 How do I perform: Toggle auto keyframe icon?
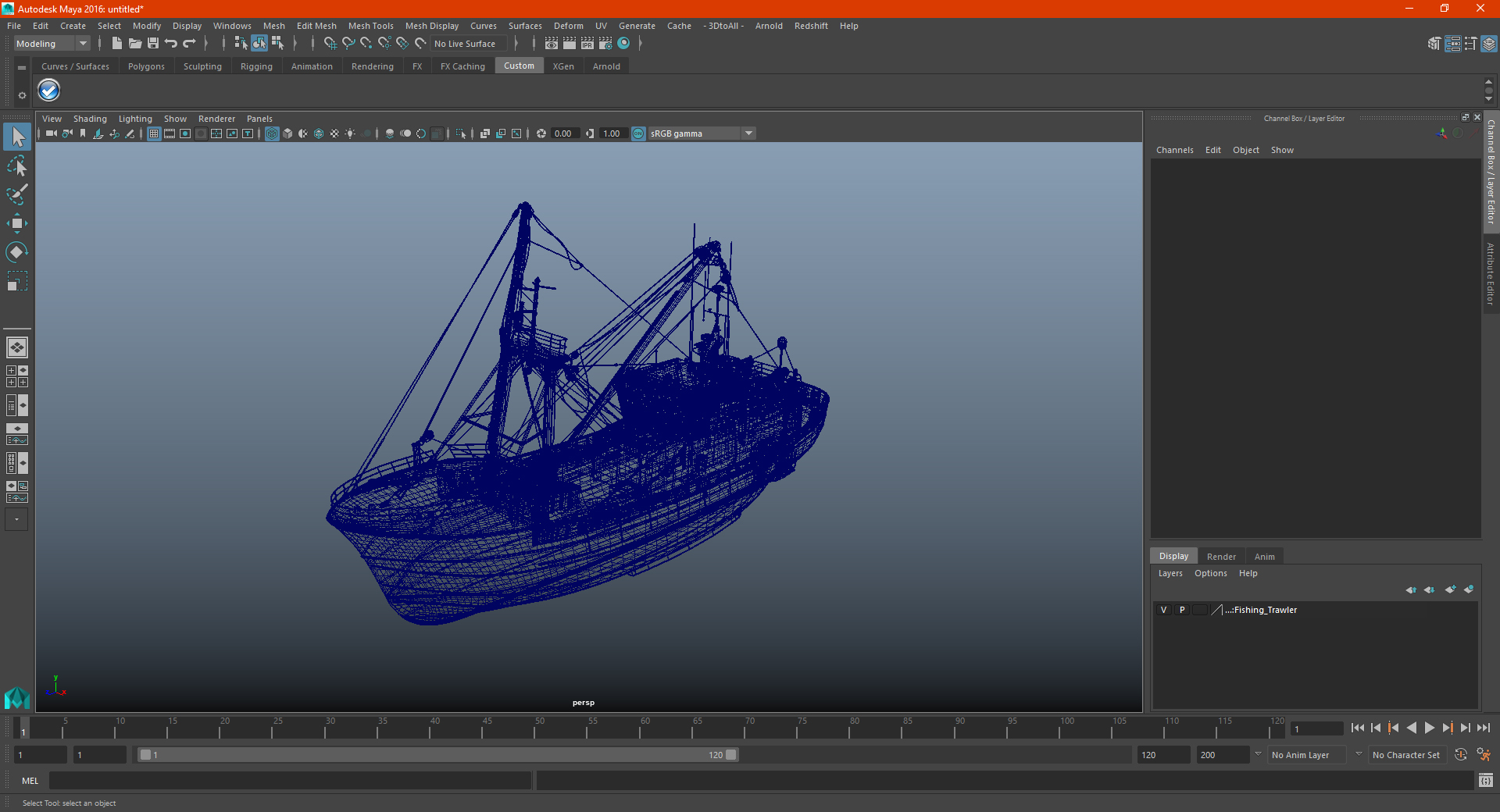click(x=1461, y=755)
